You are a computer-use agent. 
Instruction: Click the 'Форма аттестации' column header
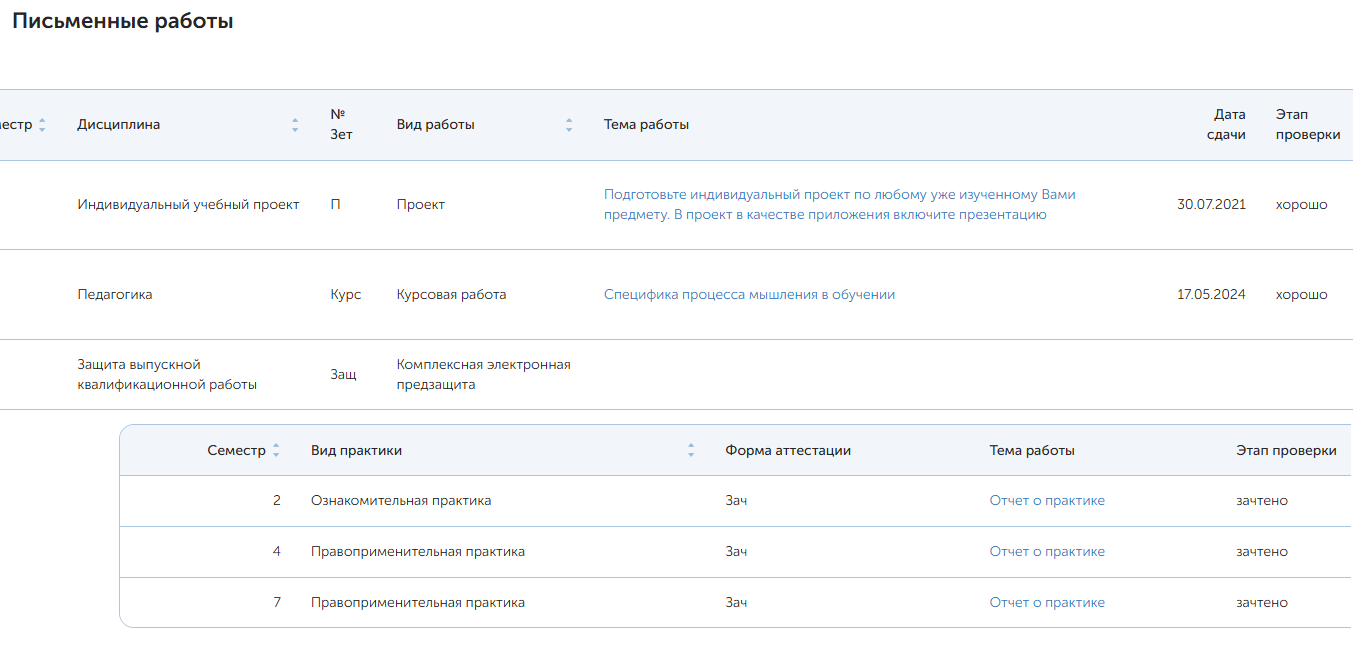[x=788, y=451]
